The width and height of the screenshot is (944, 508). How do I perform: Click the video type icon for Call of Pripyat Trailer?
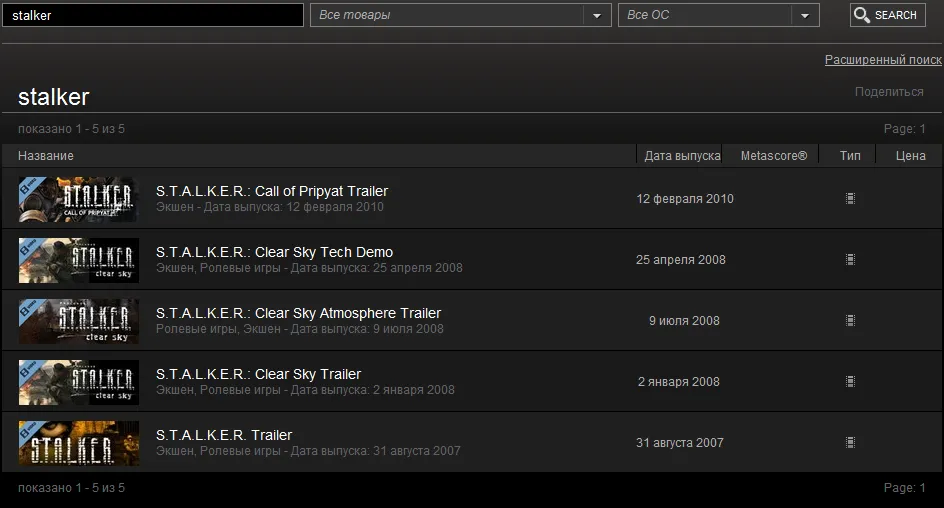pos(850,199)
